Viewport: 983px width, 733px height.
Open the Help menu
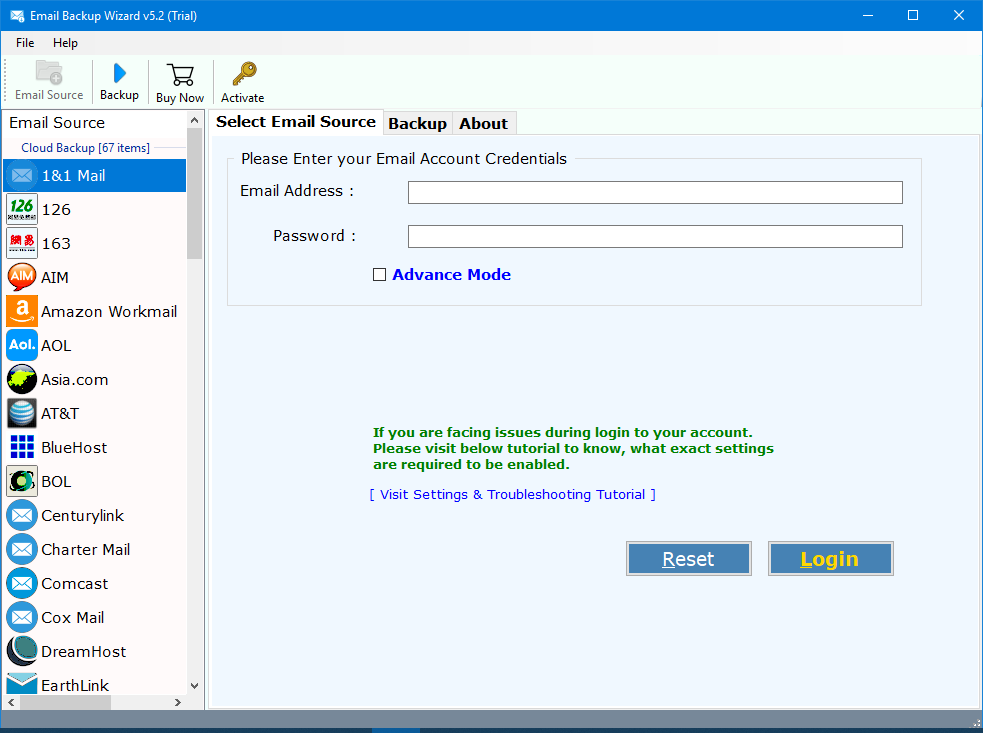pyautogui.click(x=65, y=43)
